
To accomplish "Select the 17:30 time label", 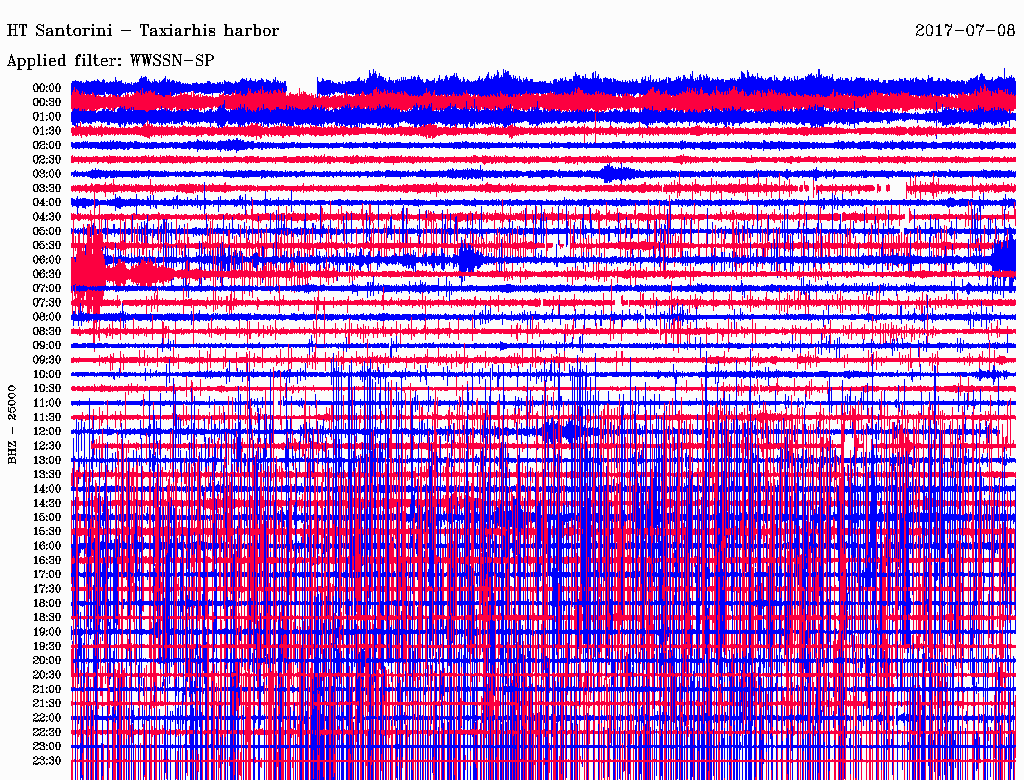I will [47, 589].
